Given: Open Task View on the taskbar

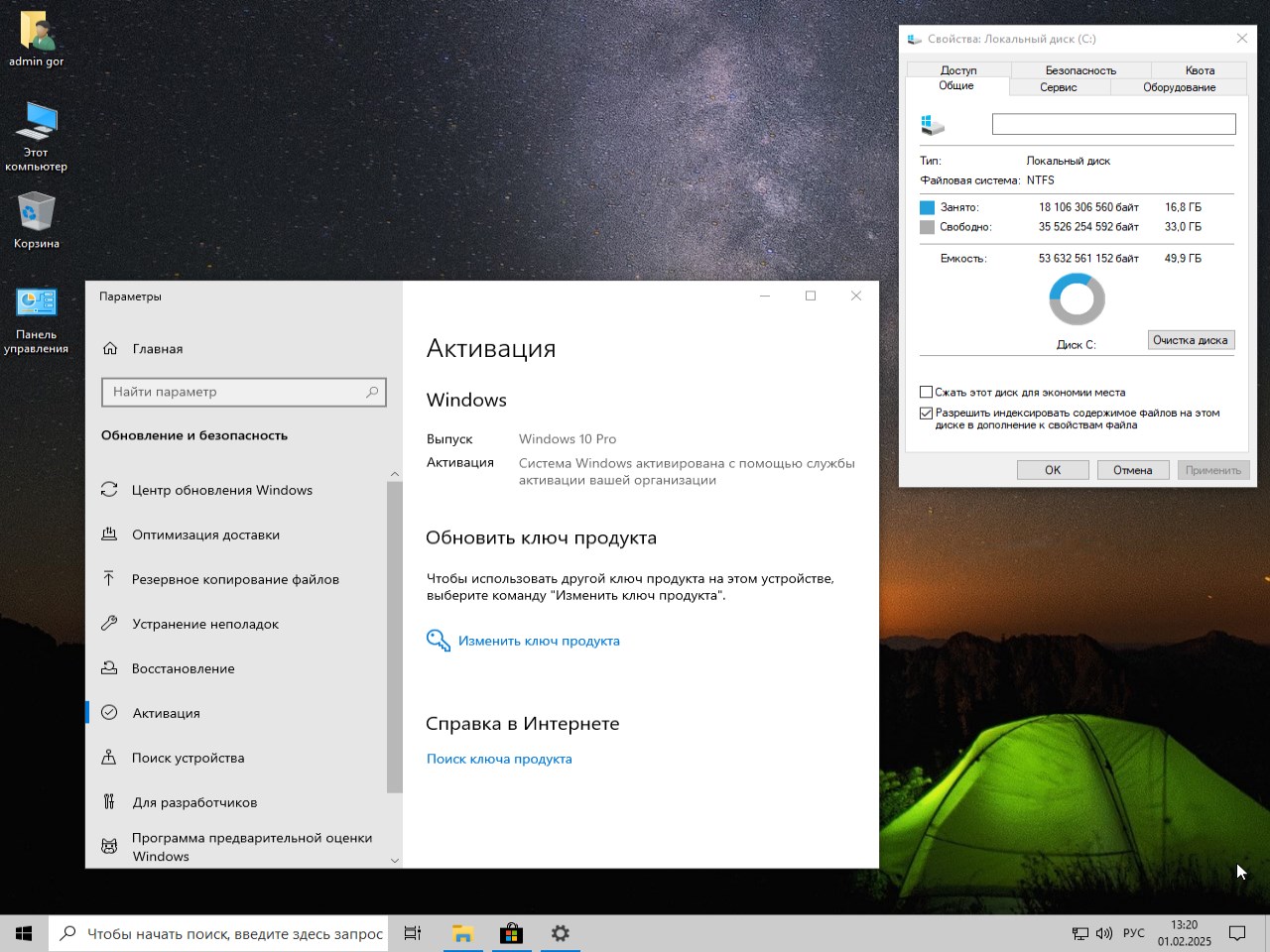Looking at the screenshot, I should pos(413,933).
